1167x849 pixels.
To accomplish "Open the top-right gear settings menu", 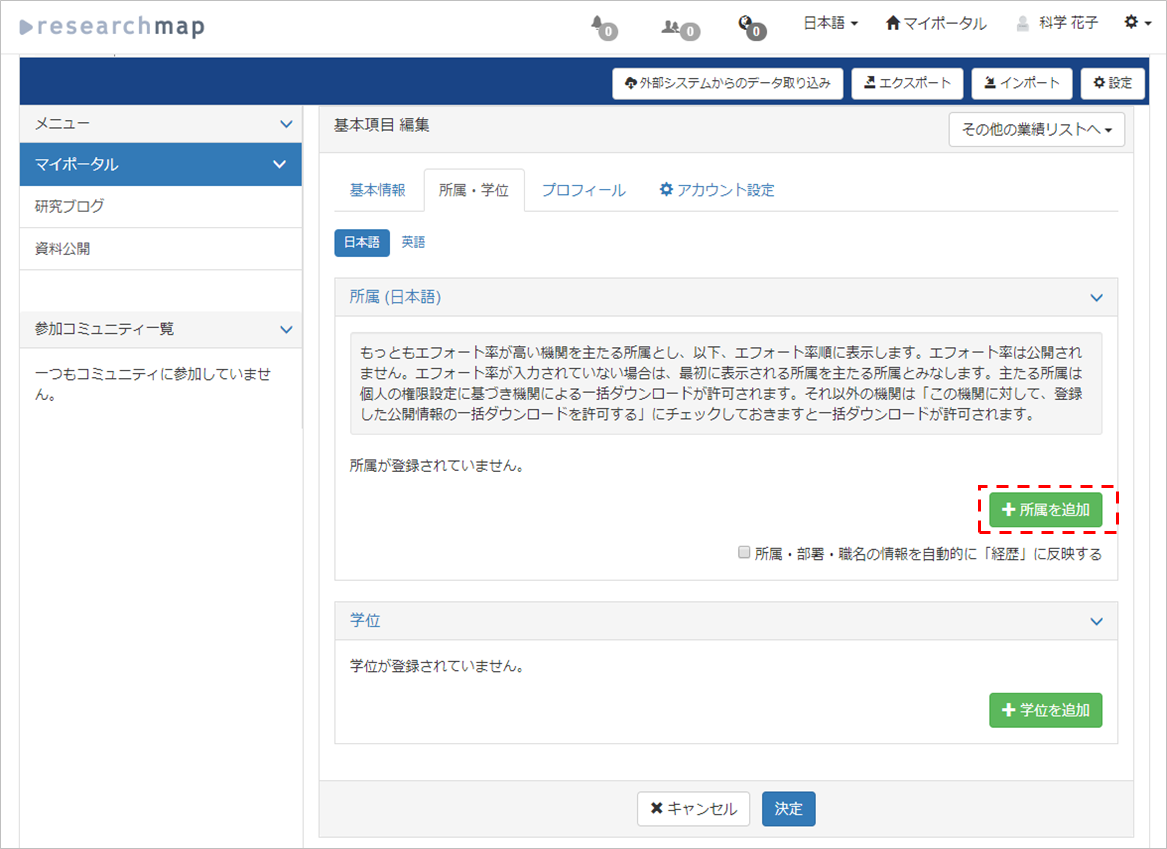I will (1137, 23).
